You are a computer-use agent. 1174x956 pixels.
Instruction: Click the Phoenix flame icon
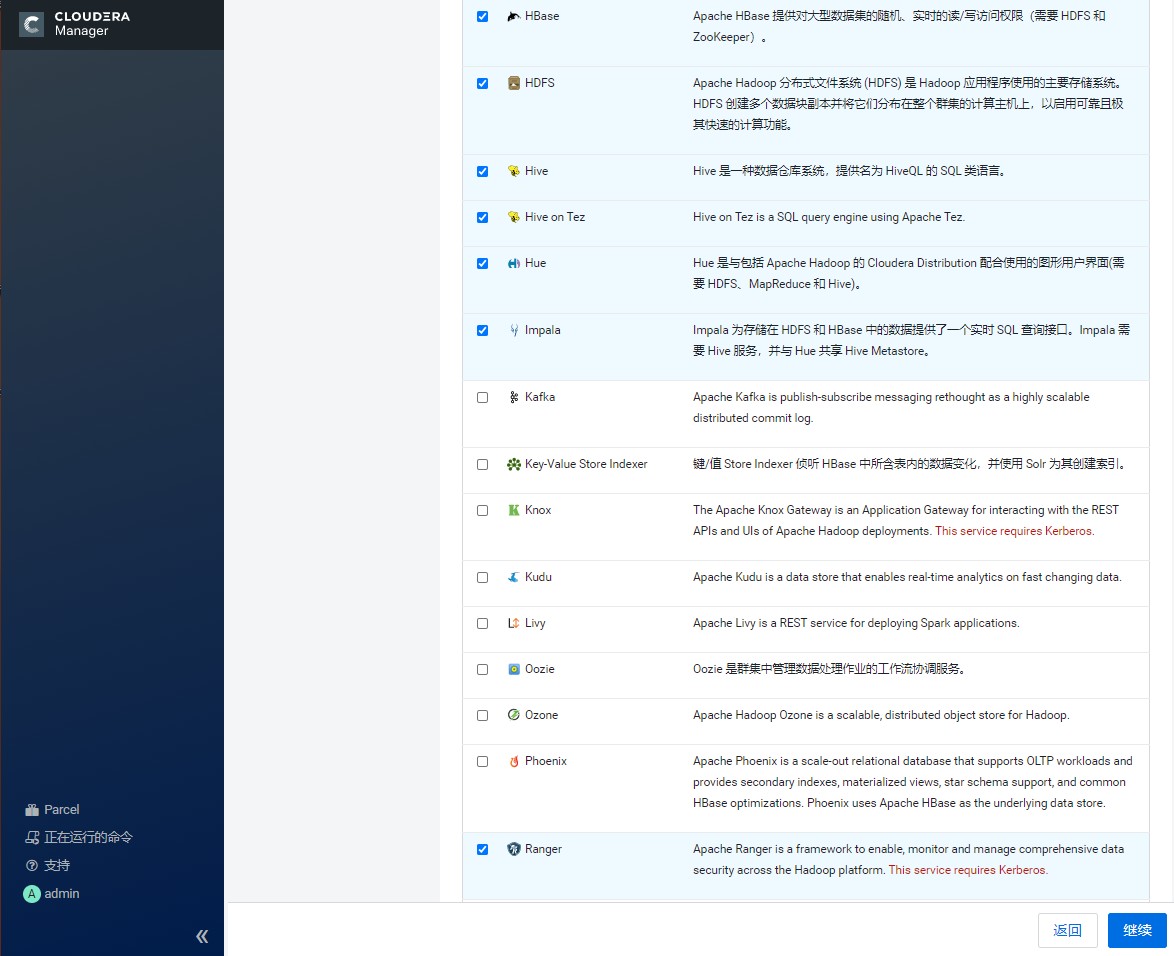(x=514, y=761)
